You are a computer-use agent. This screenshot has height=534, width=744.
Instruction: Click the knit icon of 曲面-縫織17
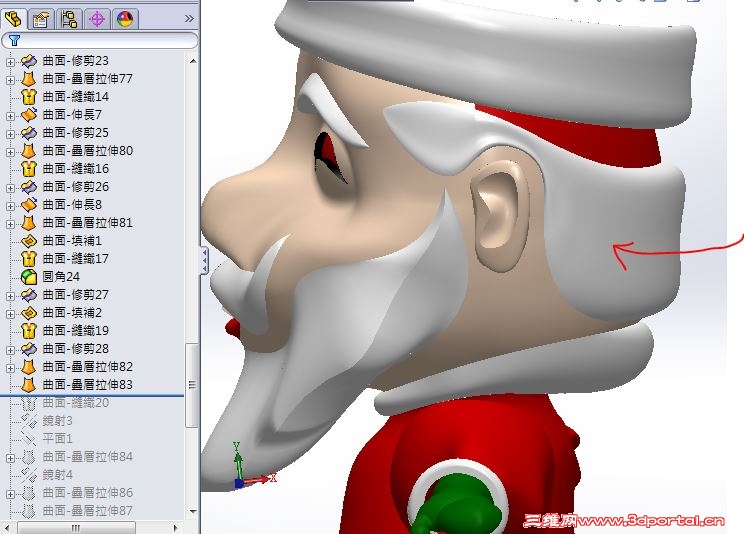pyautogui.click(x=29, y=259)
